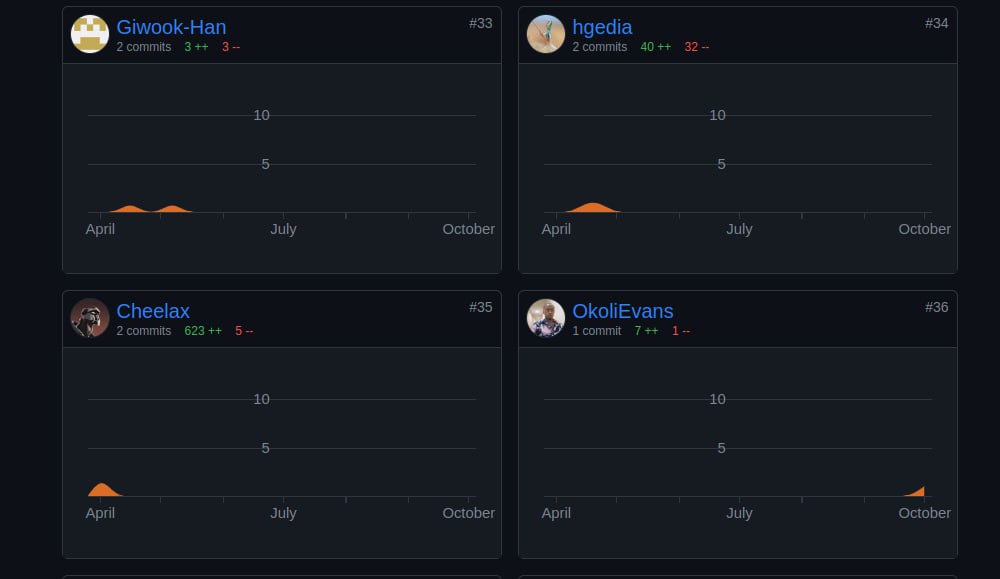Open the hgedia username link

[x=602, y=27]
